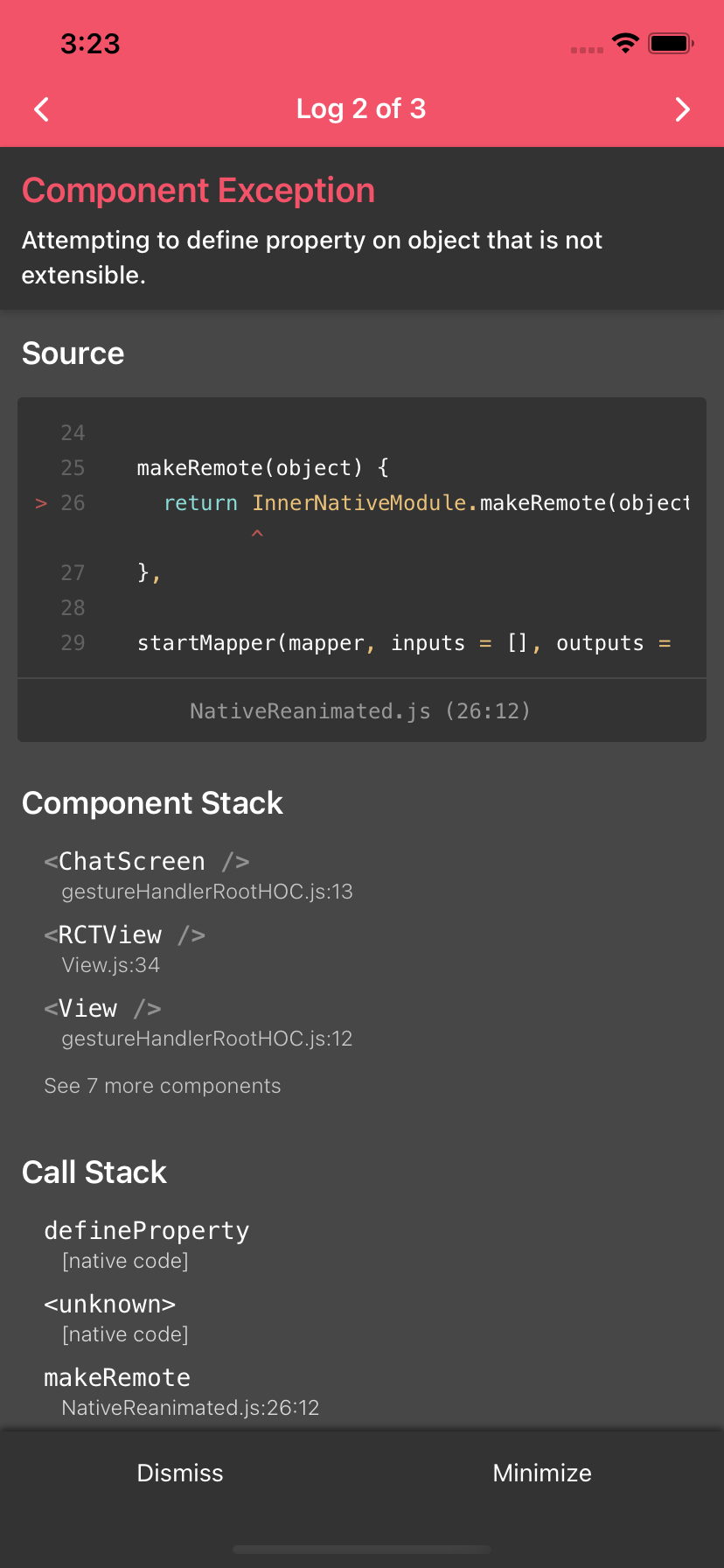This screenshot has width=724, height=1568.
Task: Expand the Call Stack section
Action: pyautogui.click(x=94, y=1172)
